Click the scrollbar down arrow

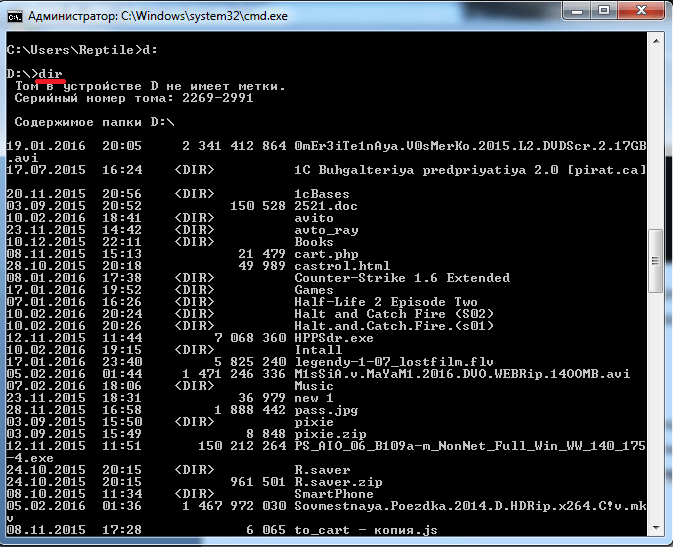[656, 528]
